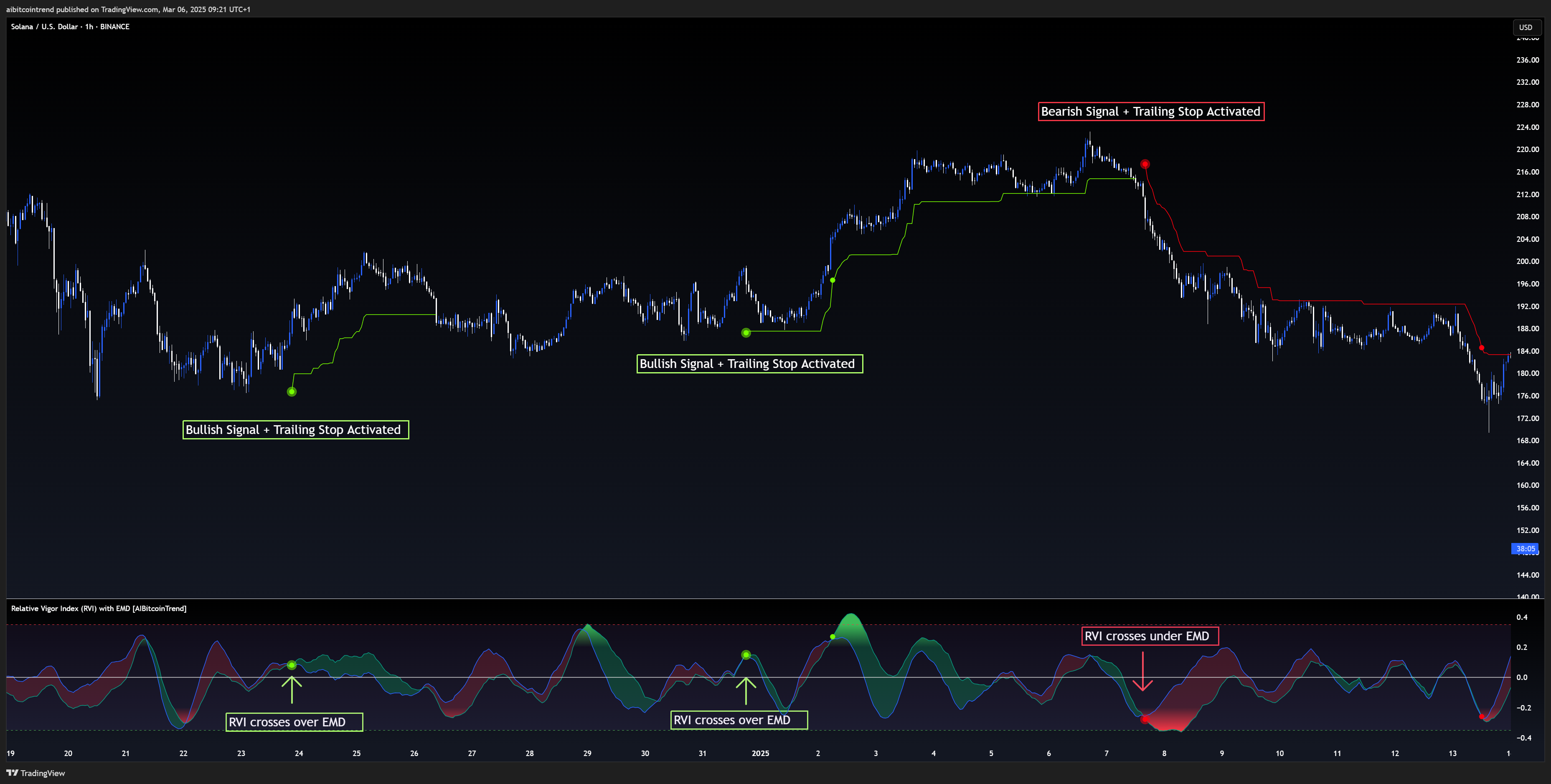Open the TradingView logo link
Screen dimensions: 1551x784
(36, 773)
